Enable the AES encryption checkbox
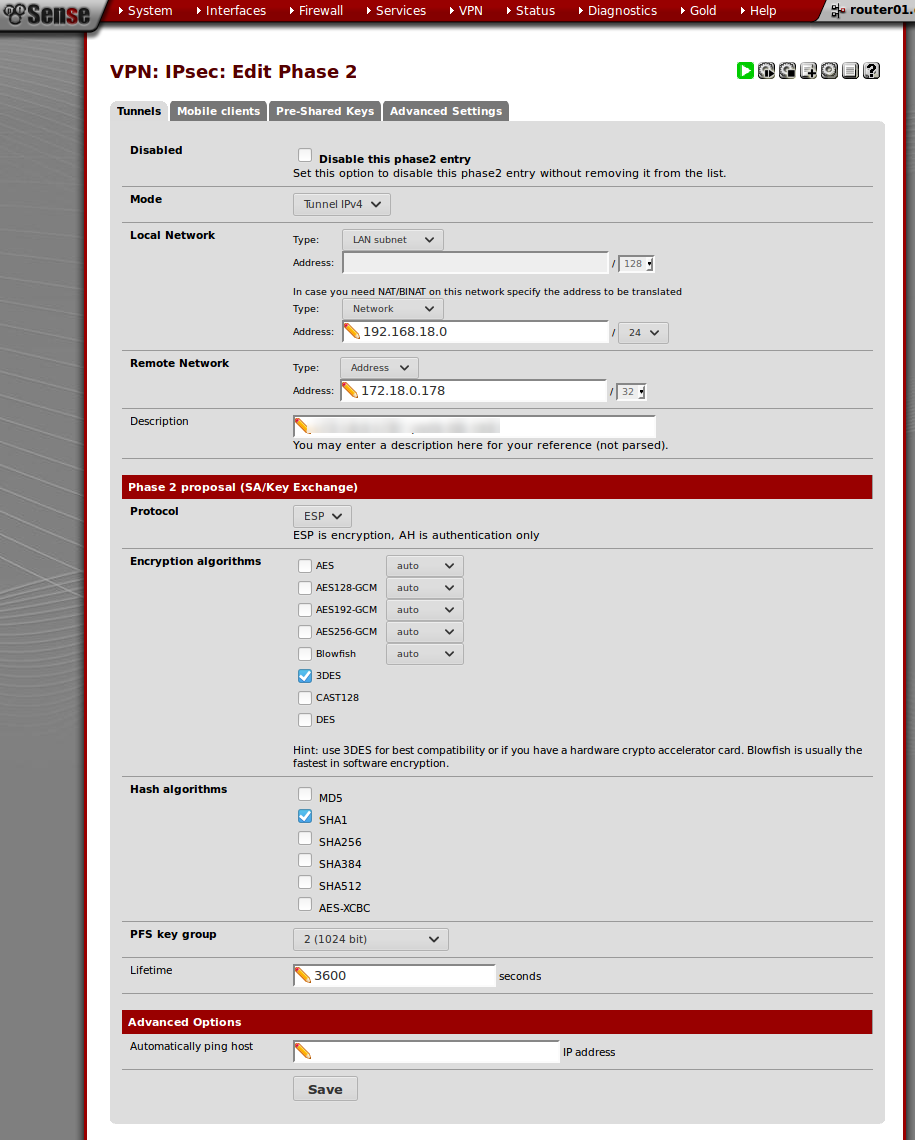Viewport: 915px width, 1140px height. pyautogui.click(x=305, y=566)
